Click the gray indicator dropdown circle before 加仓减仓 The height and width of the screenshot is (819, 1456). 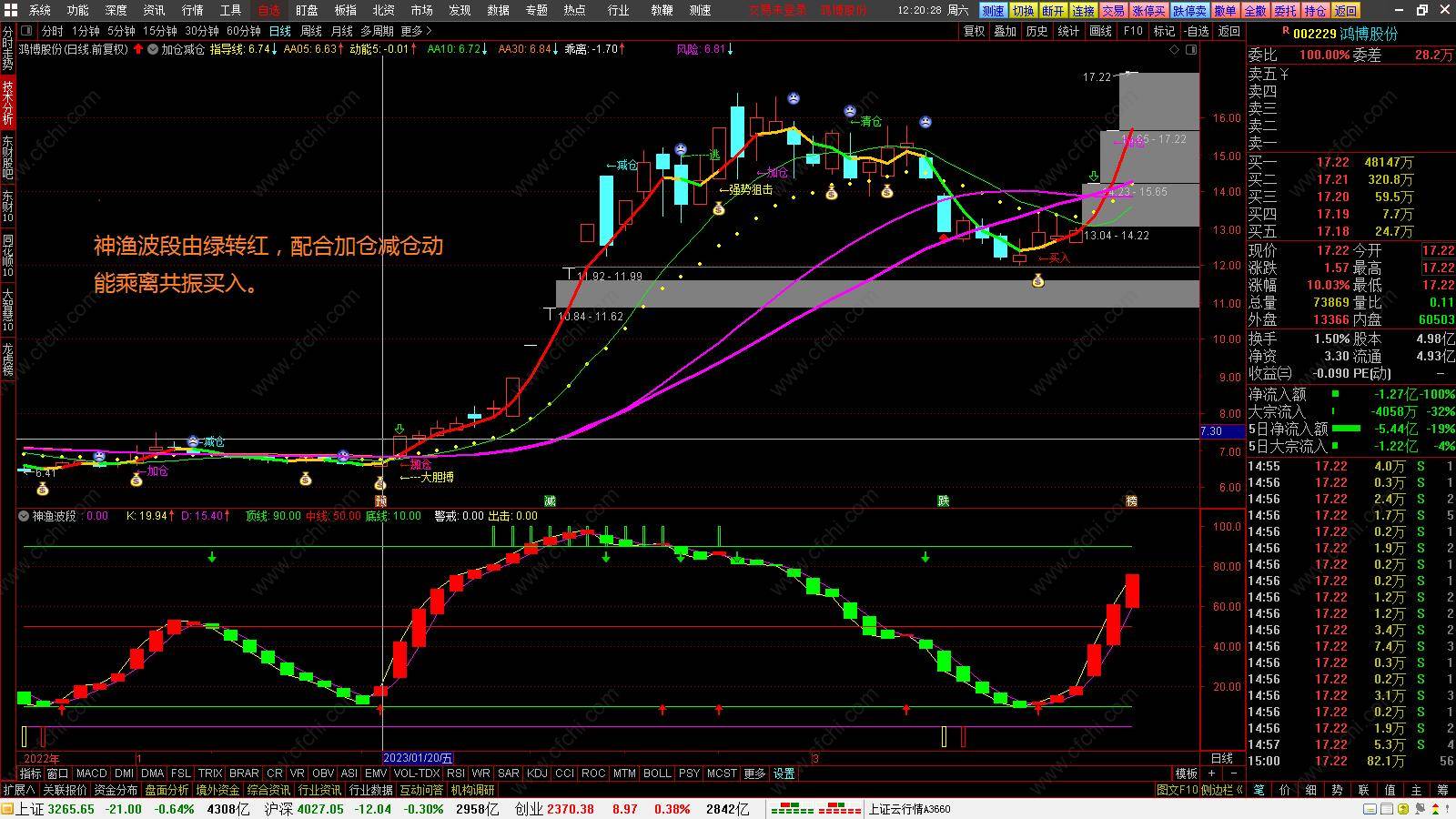[152, 49]
